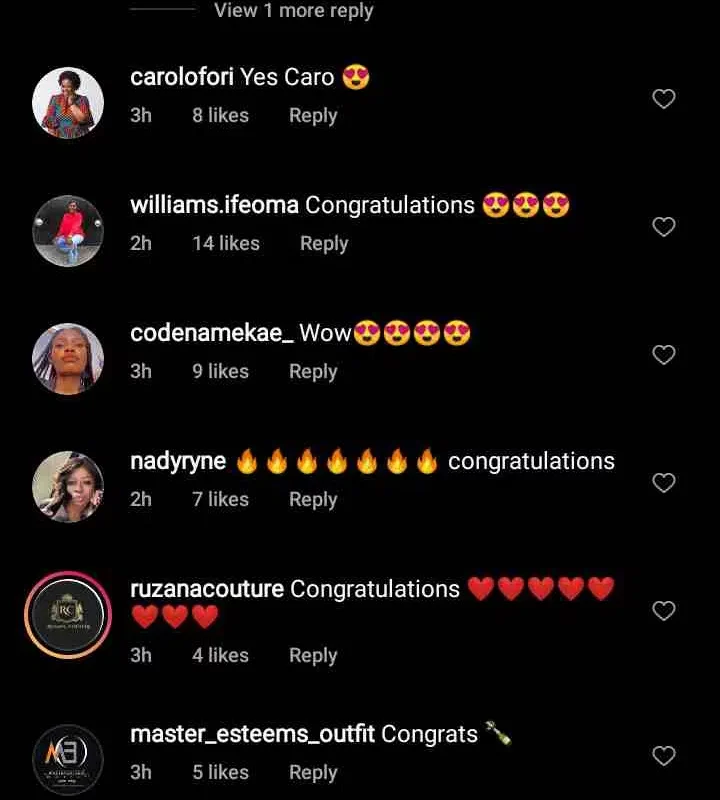View ruzanacouture's story ring avatar
The height and width of the screenshot is (800, 720).
pyautogui.click(x=68, y=615)
